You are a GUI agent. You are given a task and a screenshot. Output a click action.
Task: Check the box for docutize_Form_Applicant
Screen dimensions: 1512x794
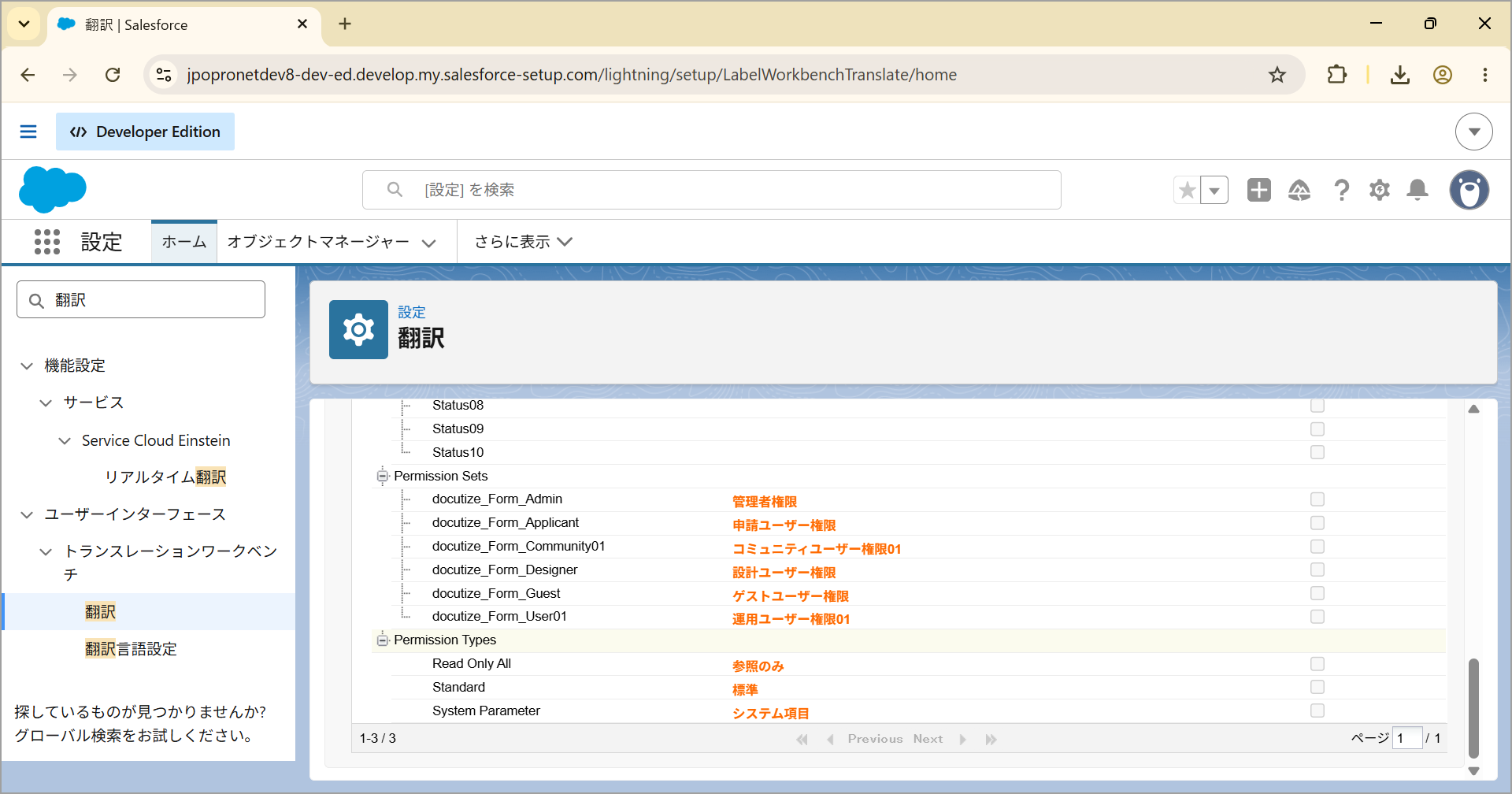point(1317,523)
